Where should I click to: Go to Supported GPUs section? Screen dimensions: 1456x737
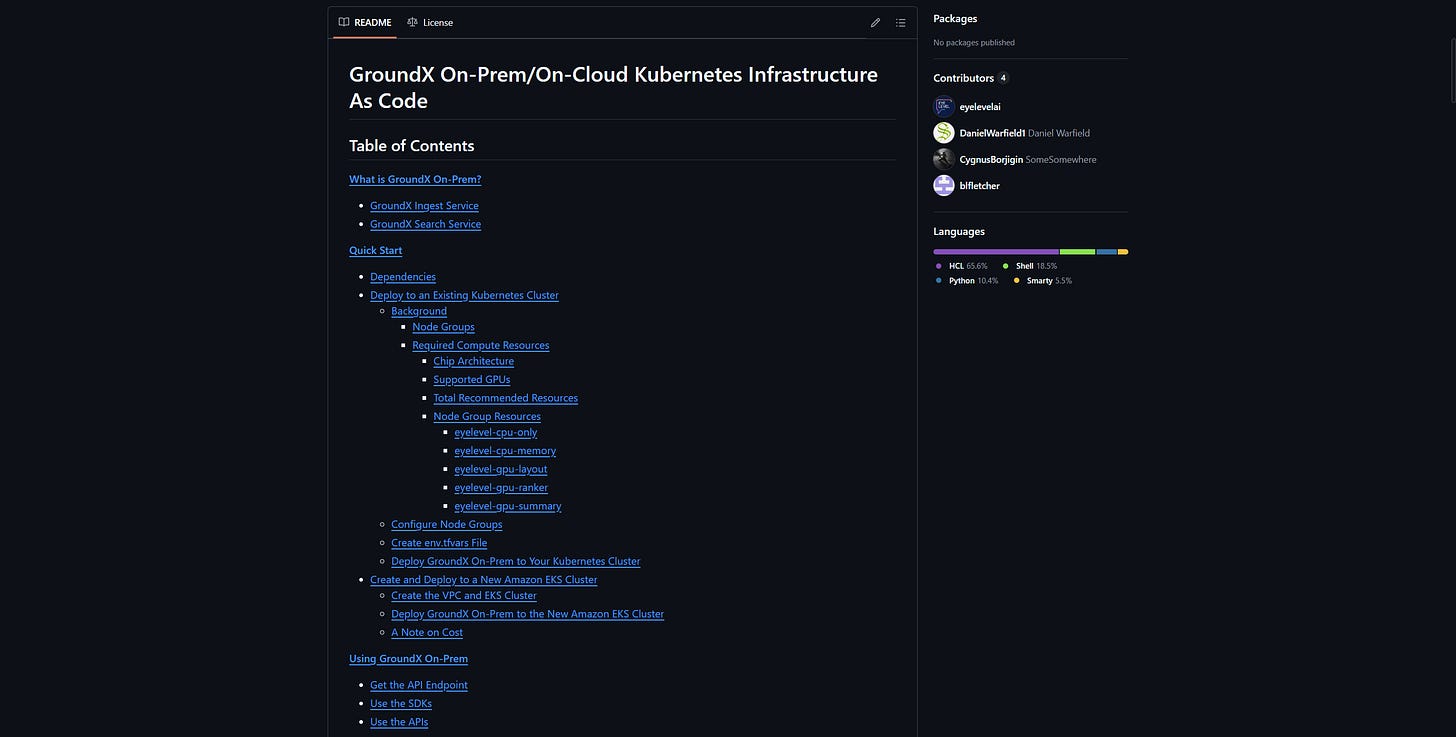point(472,380)
